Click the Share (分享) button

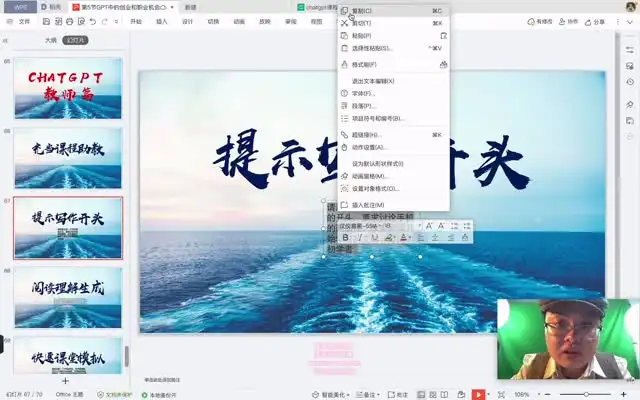coord(598,21)
